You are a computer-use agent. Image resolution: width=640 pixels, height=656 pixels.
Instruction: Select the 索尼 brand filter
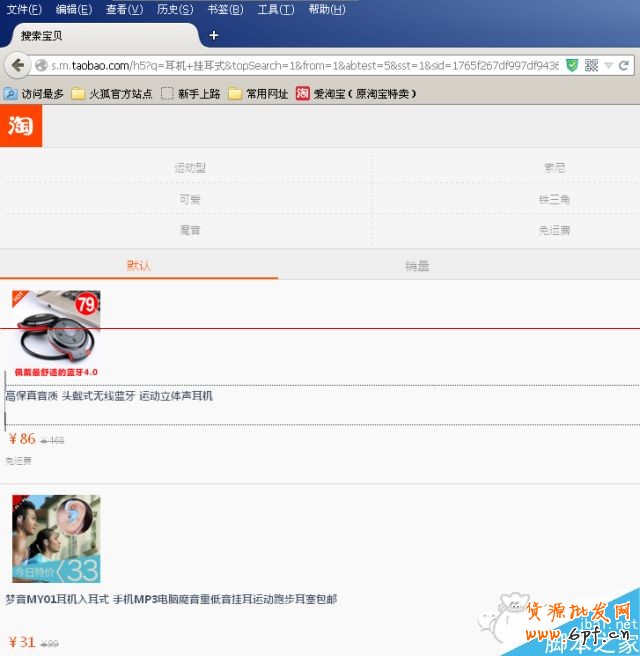coord(554,168)
